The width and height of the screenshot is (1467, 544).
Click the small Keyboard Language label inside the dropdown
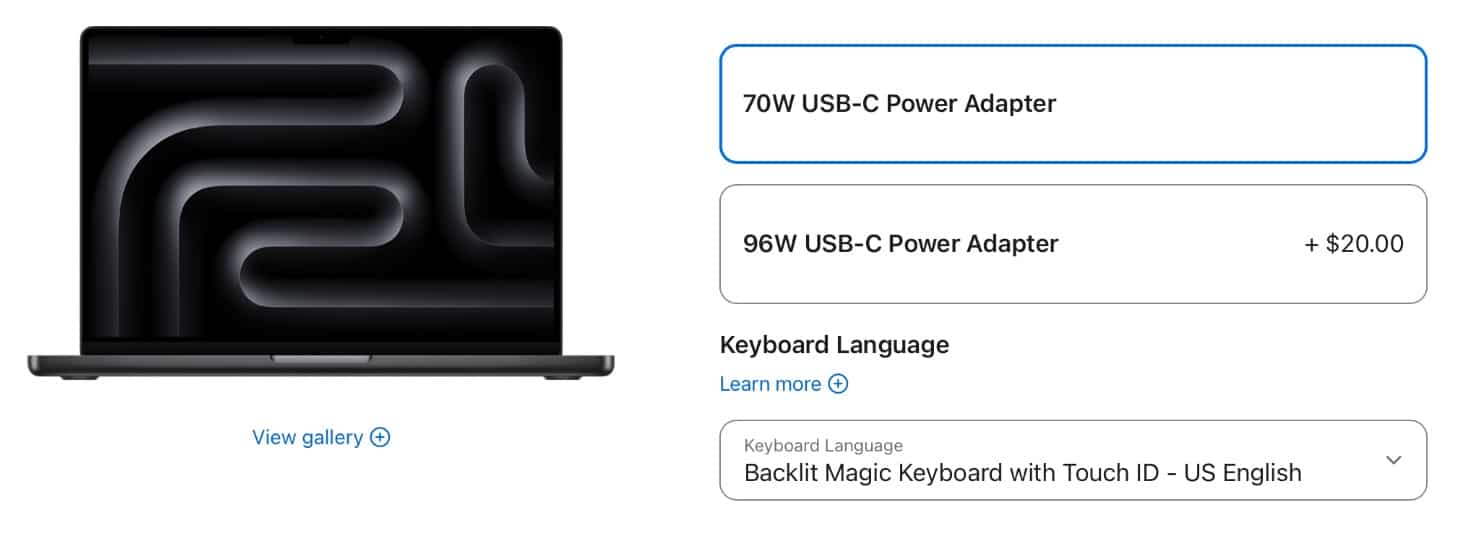tap(823, 446)
